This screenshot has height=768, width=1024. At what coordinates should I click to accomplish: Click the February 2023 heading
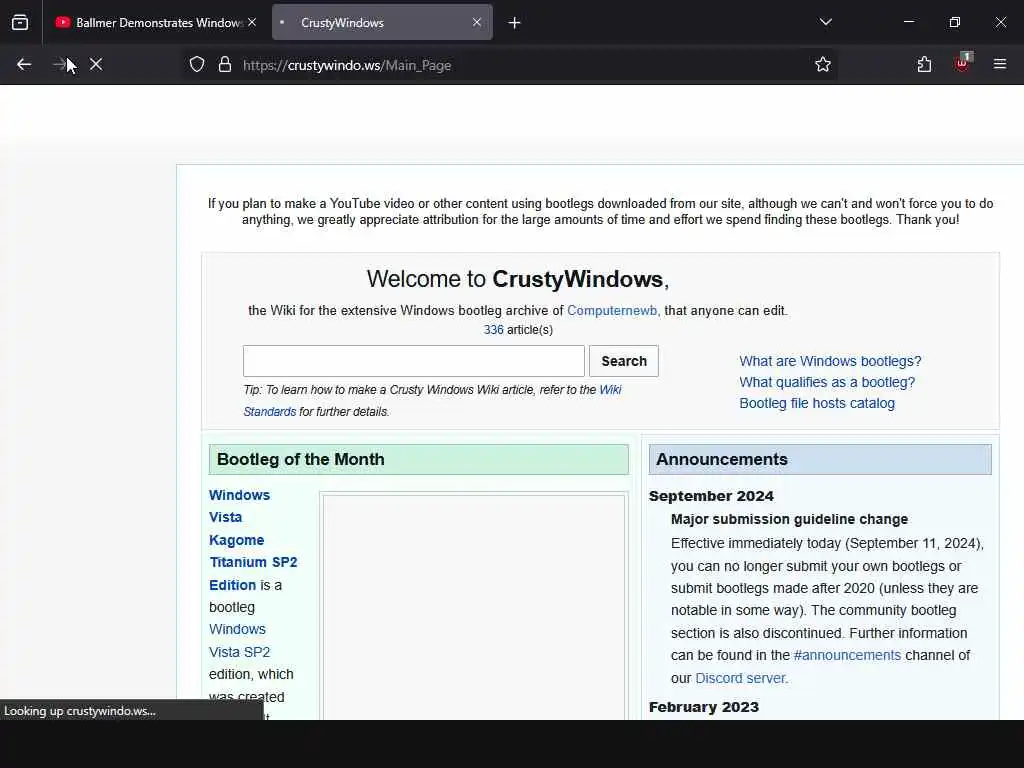[703, 707]
